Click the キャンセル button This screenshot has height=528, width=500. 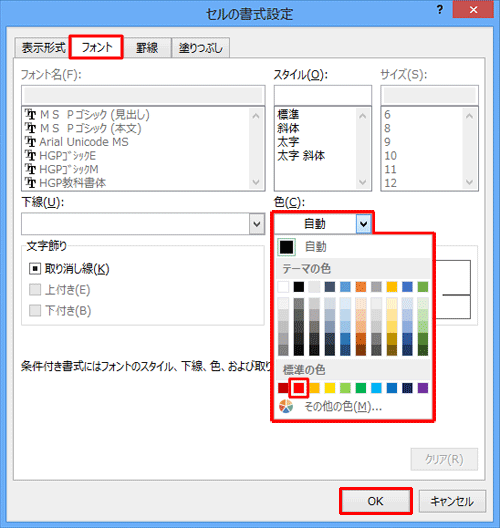click(452, 501)
